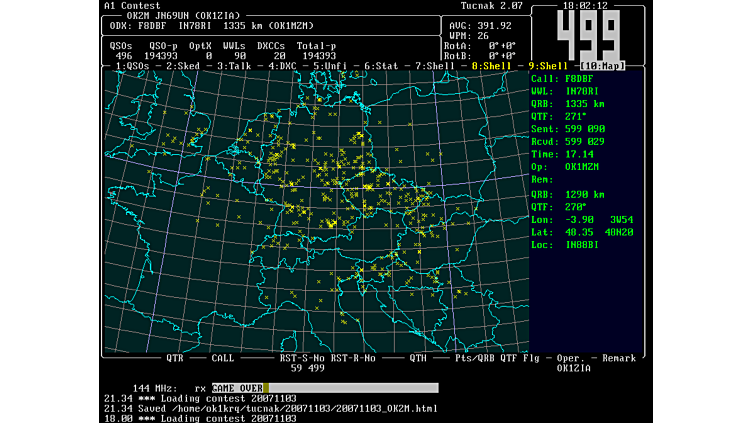Click the Call: F8DBF info field
752x423 pixels.
[x=561, y=77]
